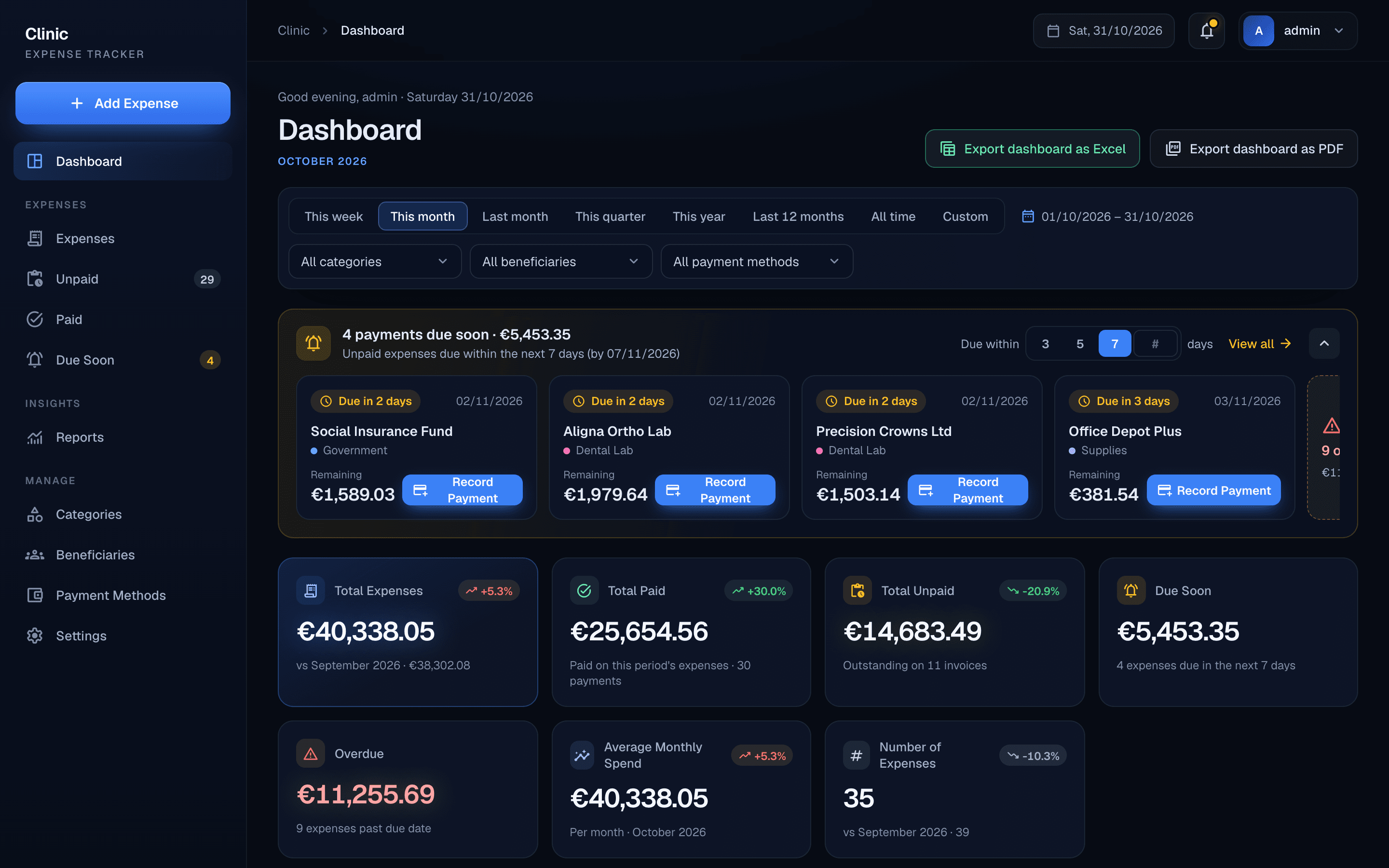Select the Custom period tab
Screen dimensions: 1389x868
965,217
